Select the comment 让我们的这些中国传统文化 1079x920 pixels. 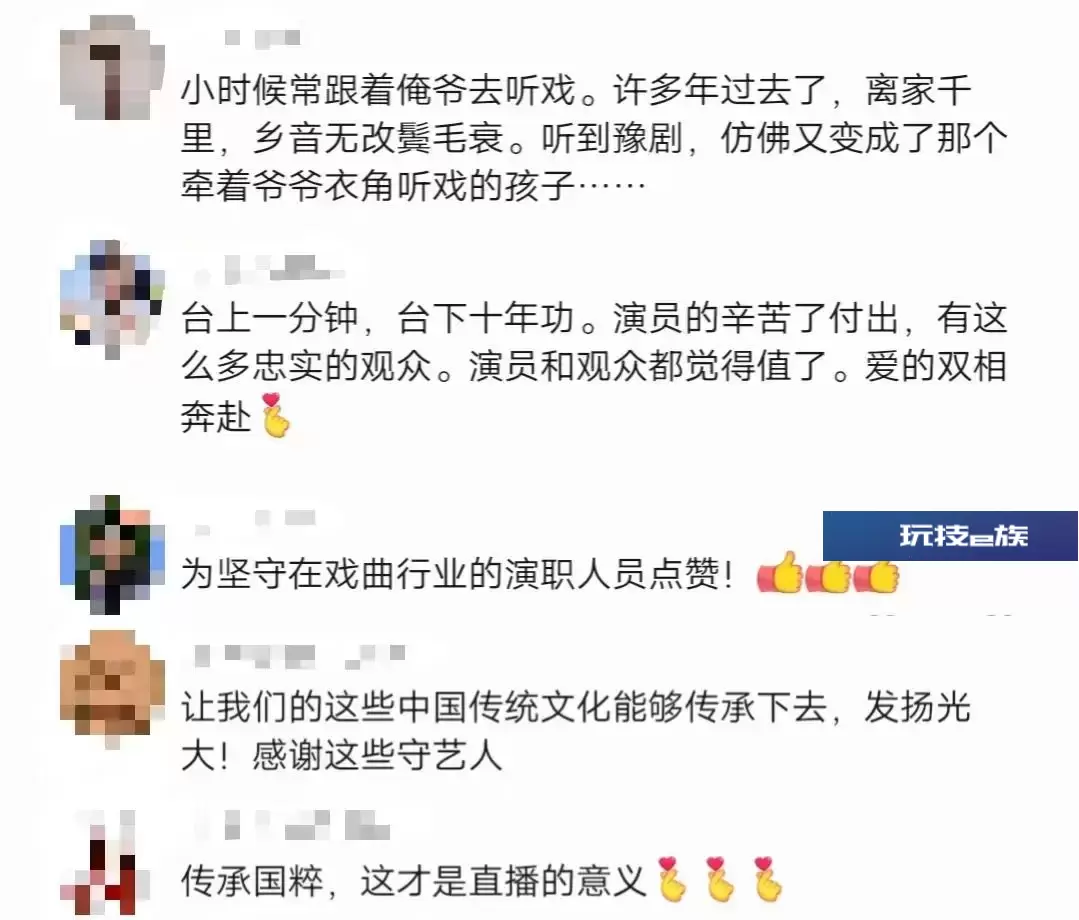(x=576, y=731)
